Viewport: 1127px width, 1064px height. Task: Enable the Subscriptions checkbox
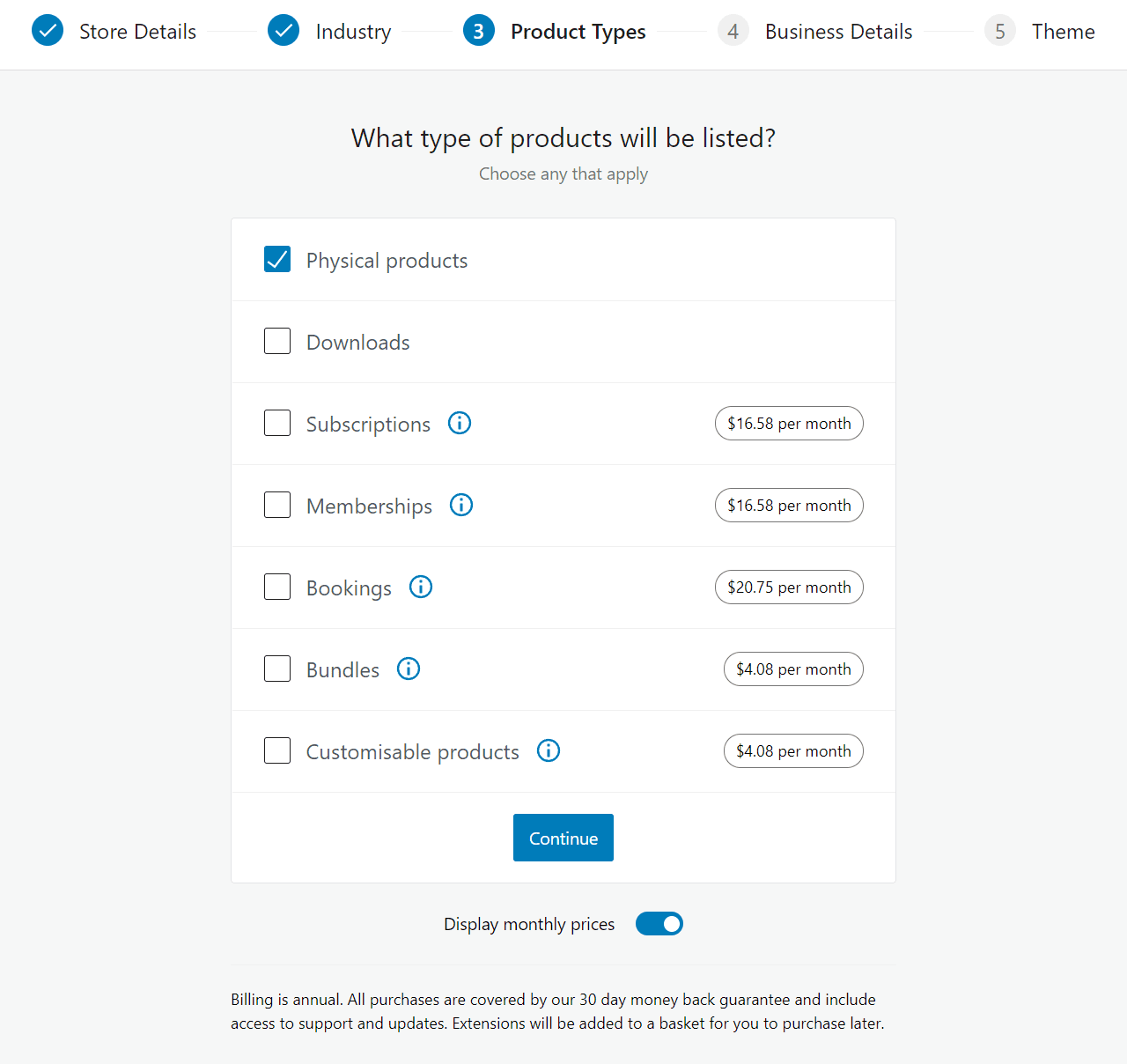coord(277,423)
